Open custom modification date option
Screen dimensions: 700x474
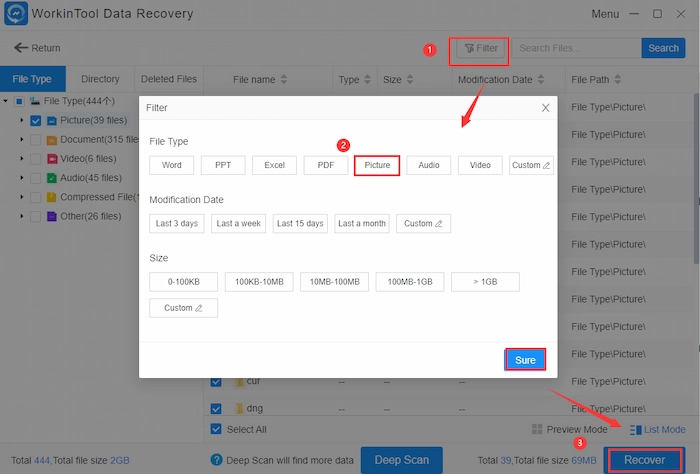coord(423,224)
